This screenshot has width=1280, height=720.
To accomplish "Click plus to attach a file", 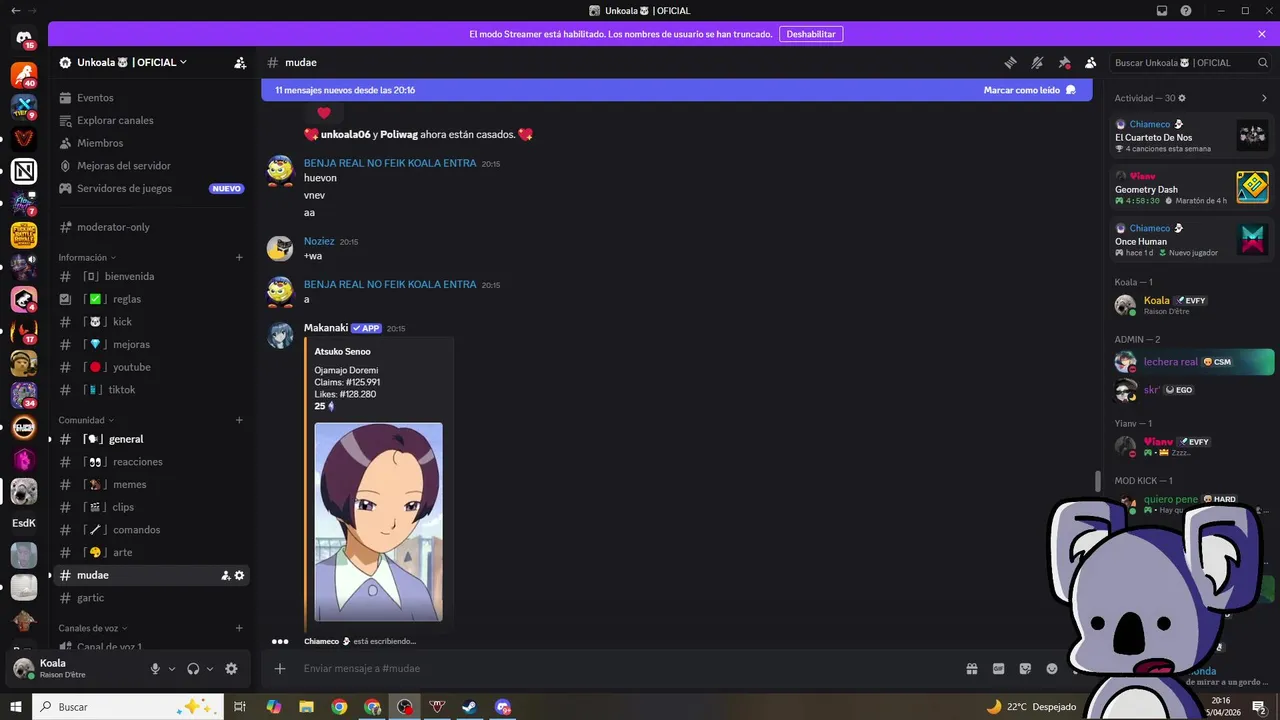I will coord(280,668).
